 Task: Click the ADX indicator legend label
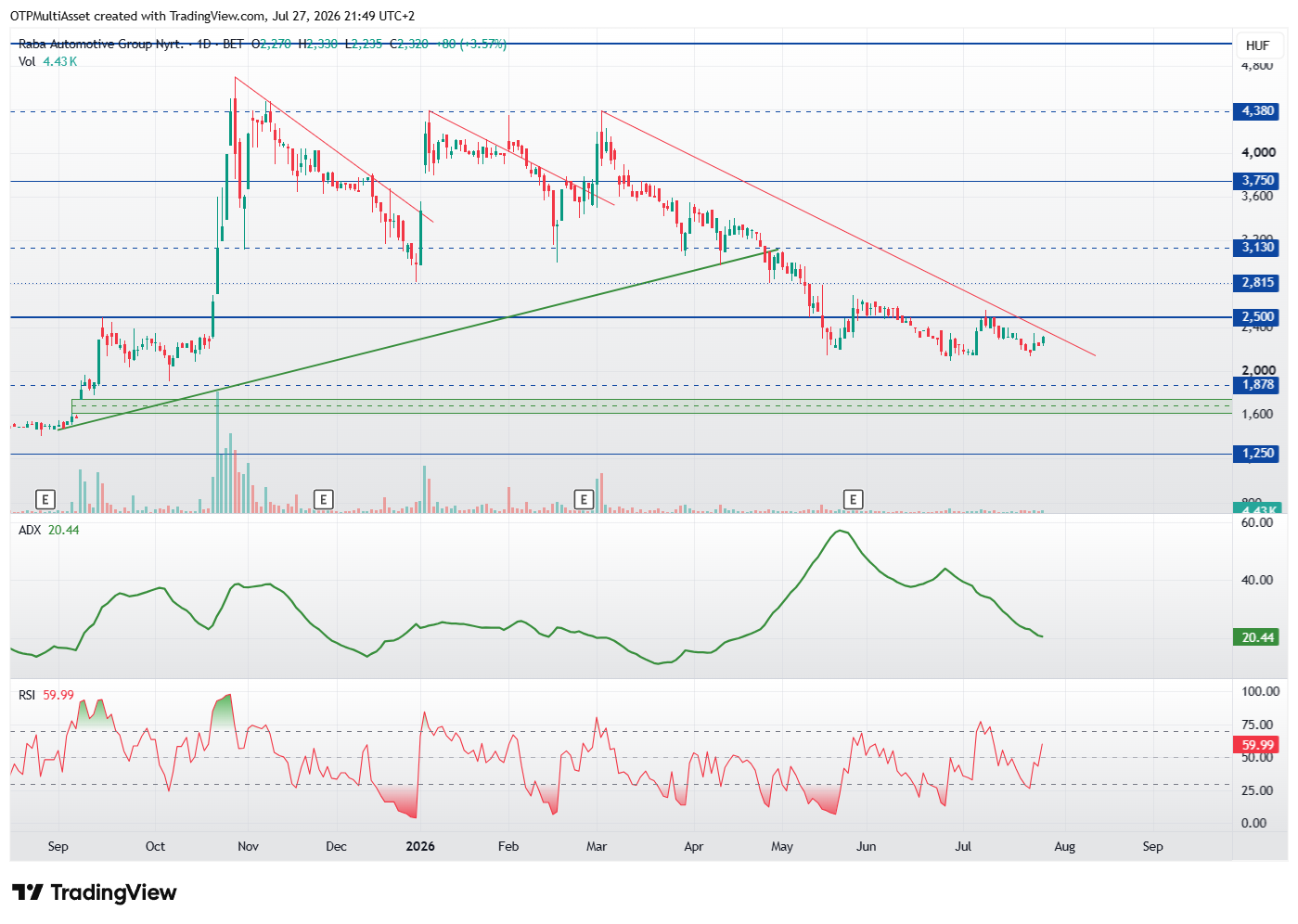(30, 530)
